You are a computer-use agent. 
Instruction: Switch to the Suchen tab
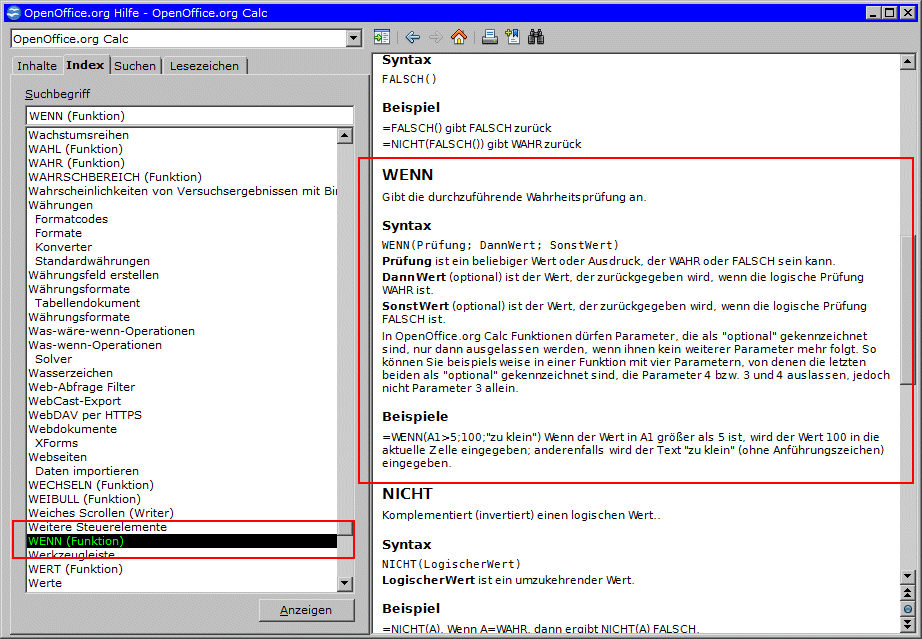(134, 66)
